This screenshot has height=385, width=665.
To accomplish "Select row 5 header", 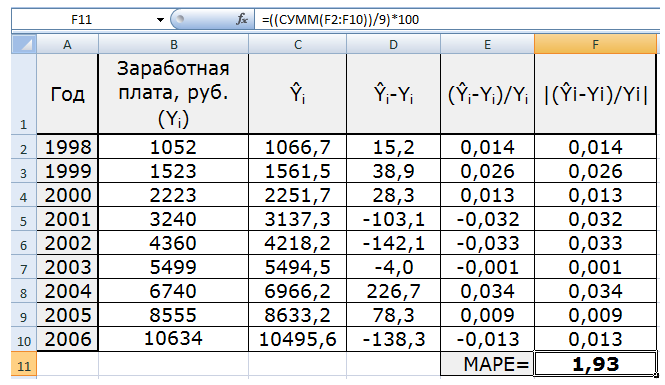I will (x=24, y=219).
